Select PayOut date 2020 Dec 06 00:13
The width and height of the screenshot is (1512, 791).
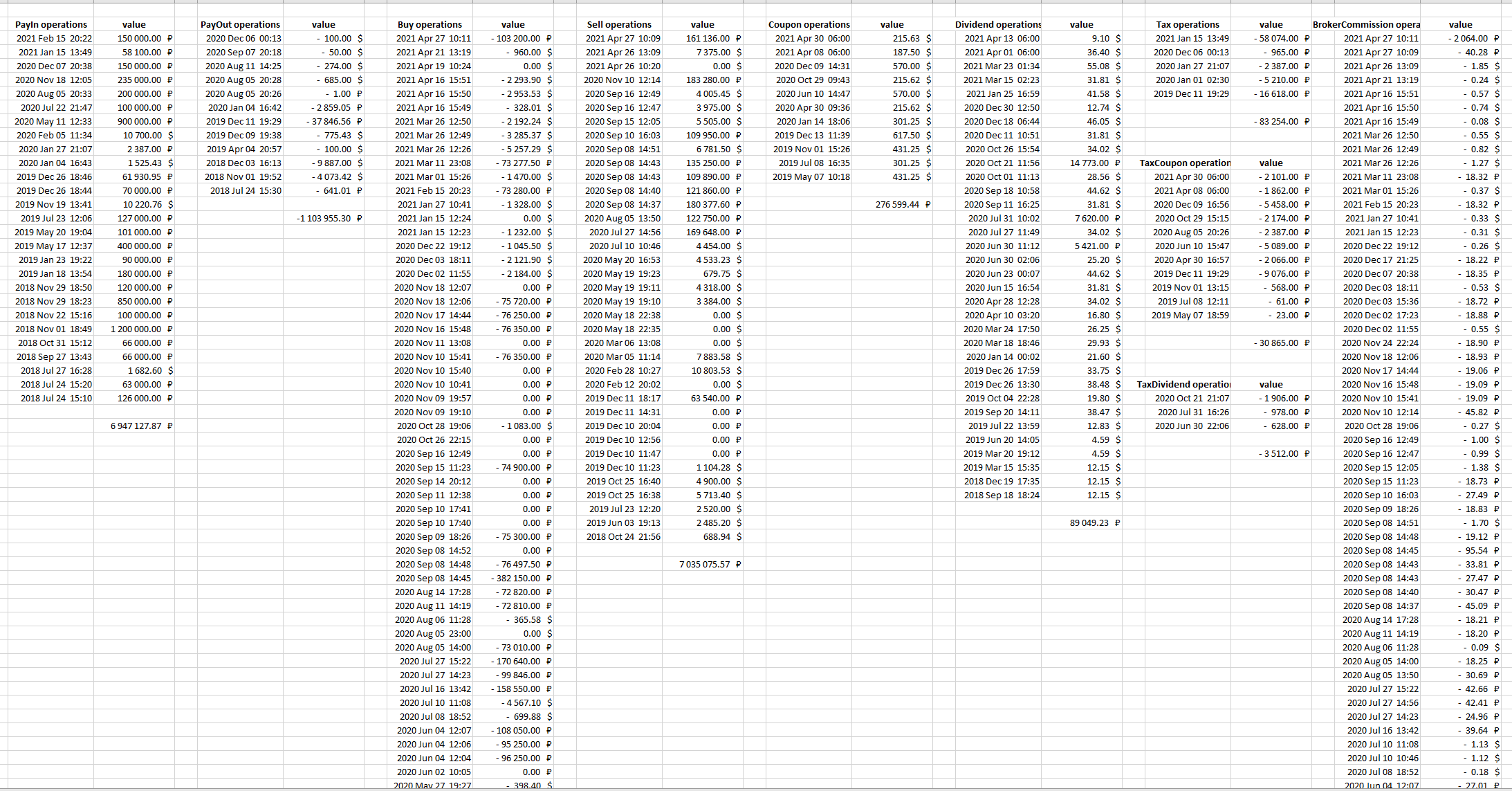[240, 38]
